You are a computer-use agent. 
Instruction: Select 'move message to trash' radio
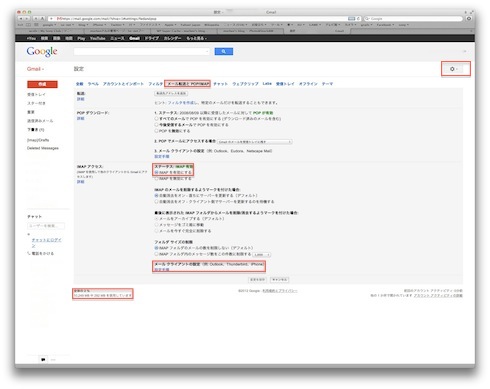[156, 225]
